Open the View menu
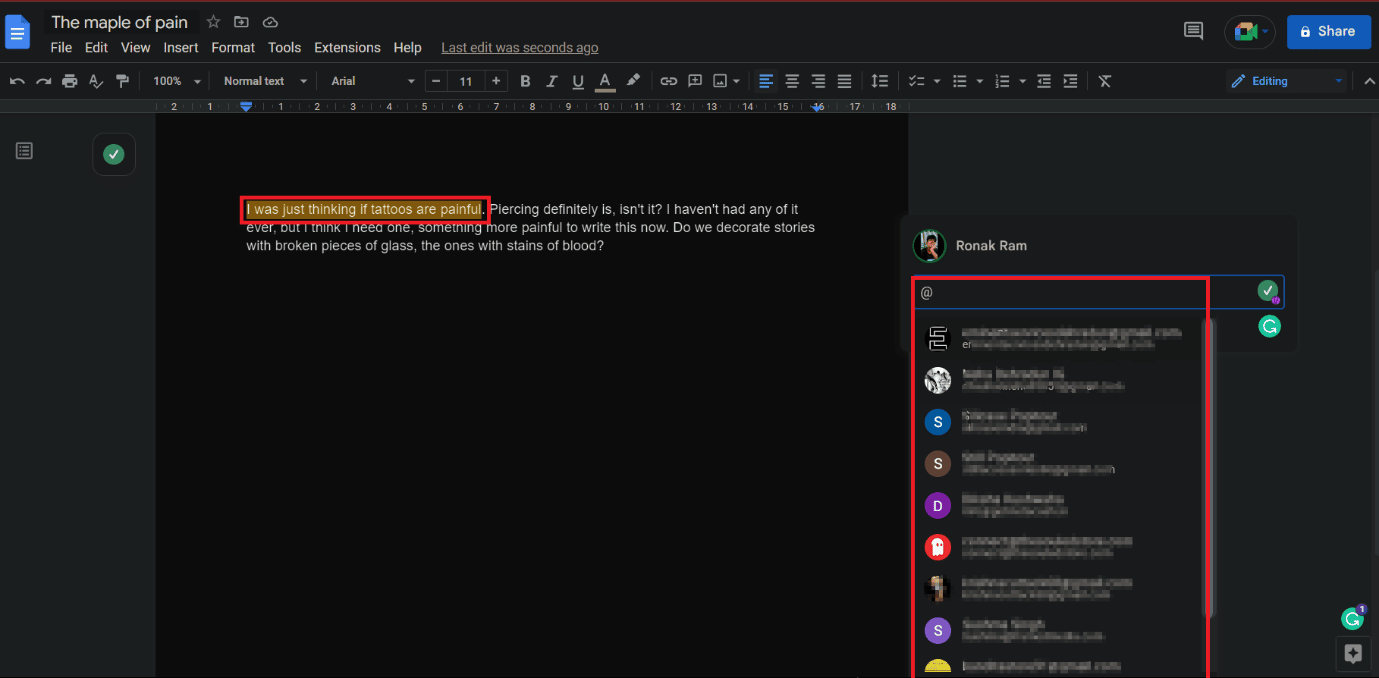This screenshot has height=678, width=1379. click(136, 48)
